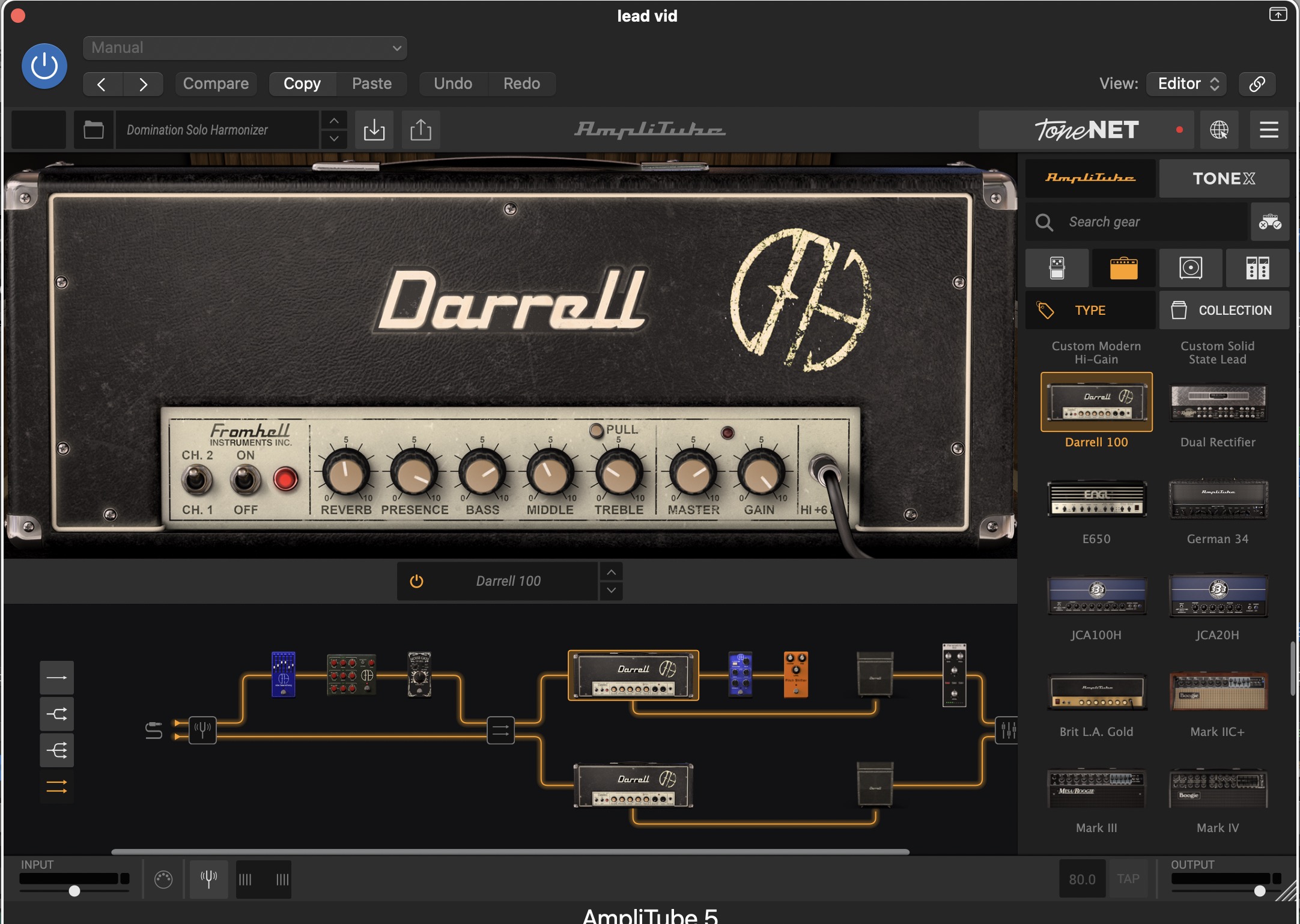
Task: Toggle the plugin power bypass button
Action: [x=44, y=66]
